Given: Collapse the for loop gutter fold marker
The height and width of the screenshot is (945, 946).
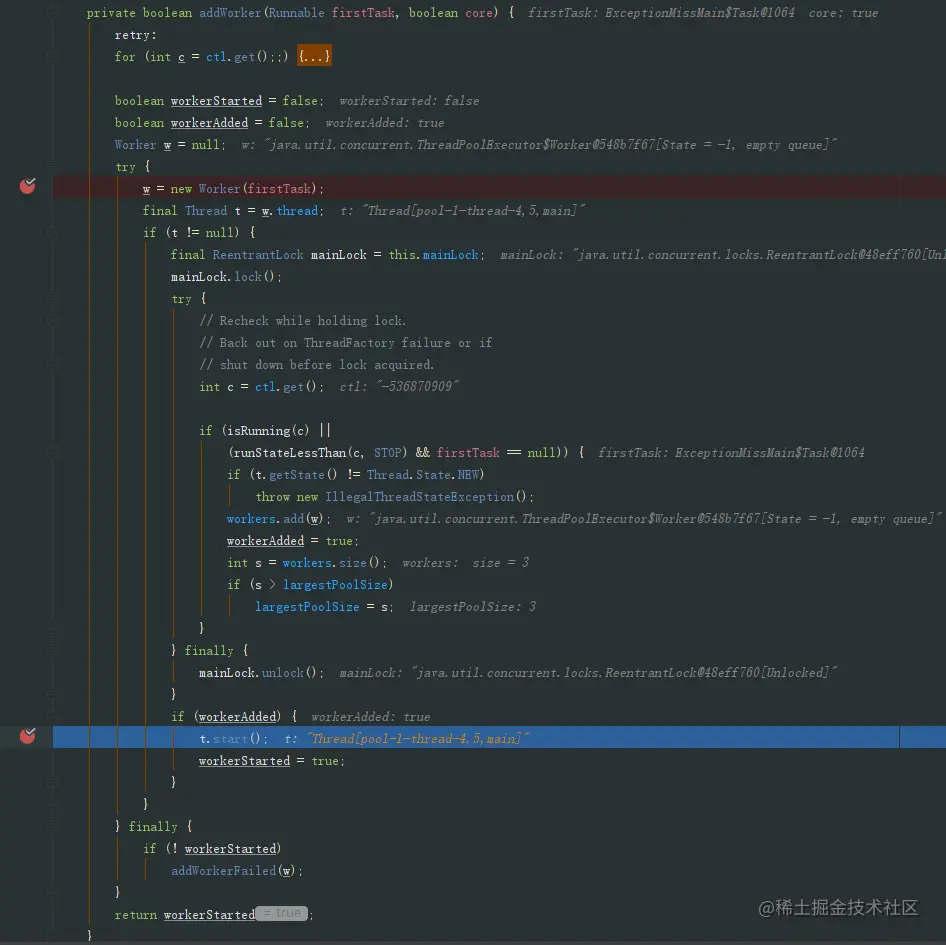Looking at the screenshot, I should (52, 56).
